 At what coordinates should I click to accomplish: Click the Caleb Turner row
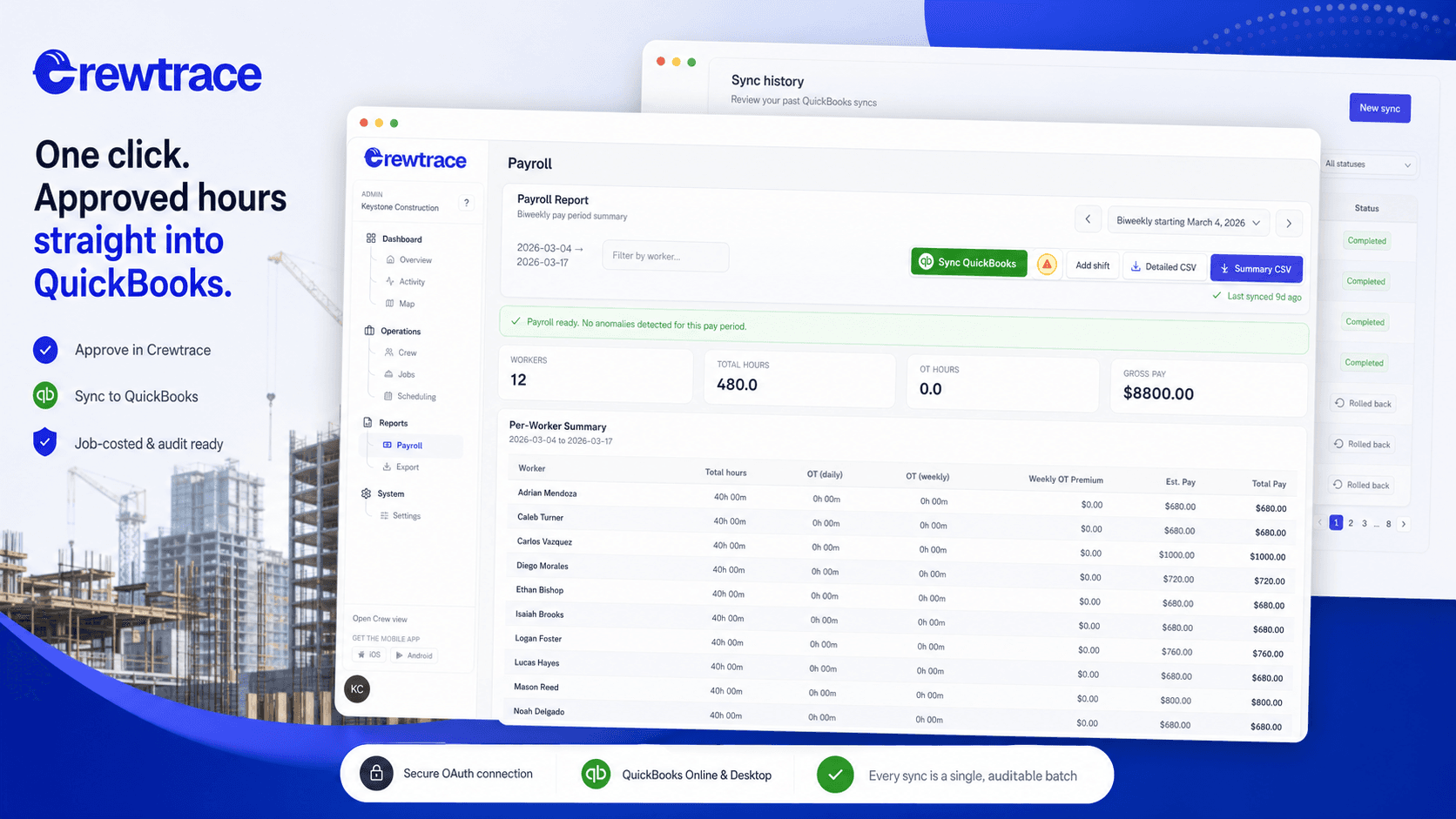click(901, 524)
